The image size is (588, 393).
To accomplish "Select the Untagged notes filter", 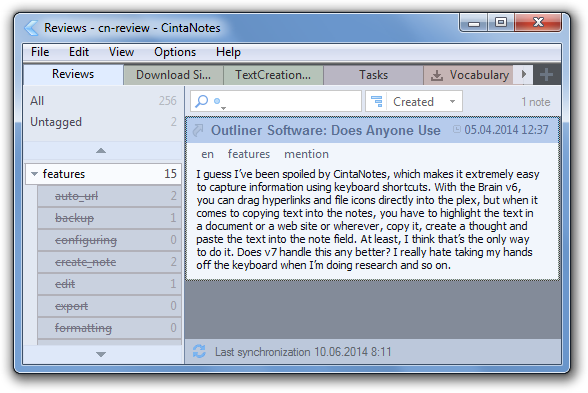I will coord(102,122).
